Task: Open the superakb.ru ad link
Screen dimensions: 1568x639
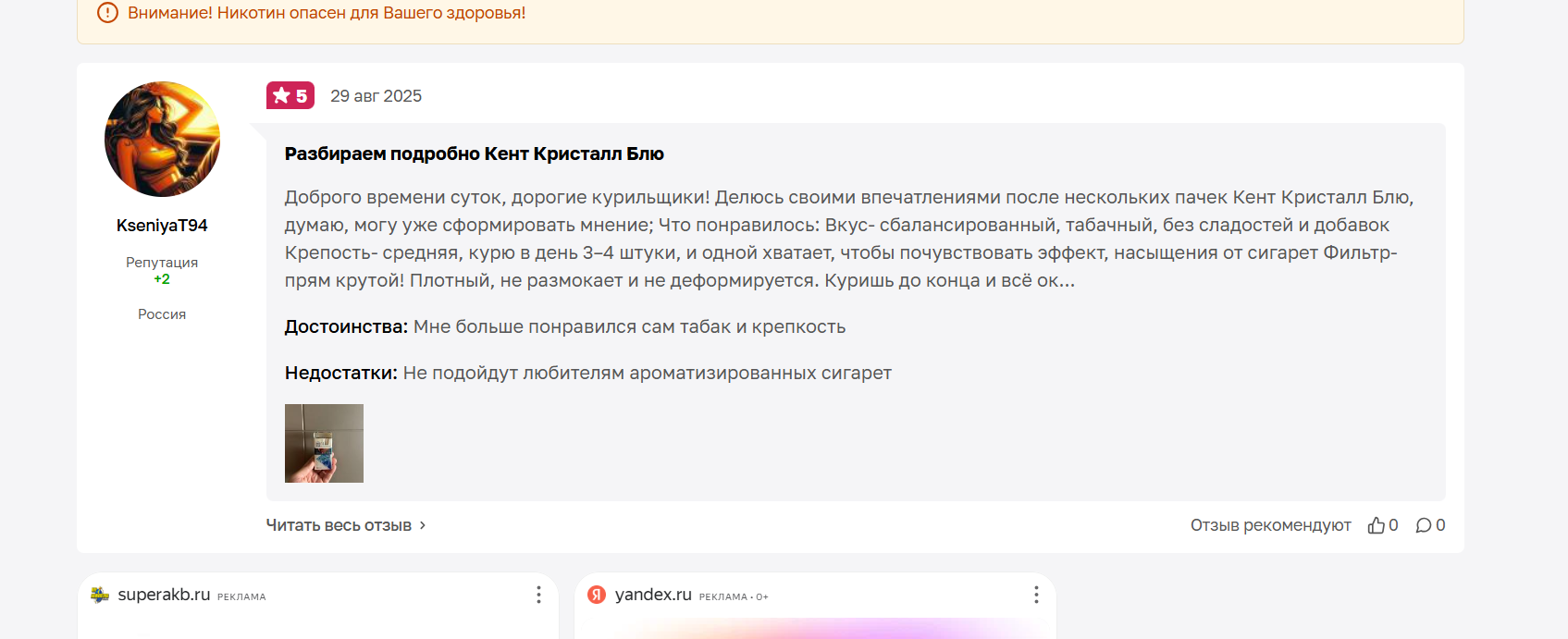Action: point(164,595)
